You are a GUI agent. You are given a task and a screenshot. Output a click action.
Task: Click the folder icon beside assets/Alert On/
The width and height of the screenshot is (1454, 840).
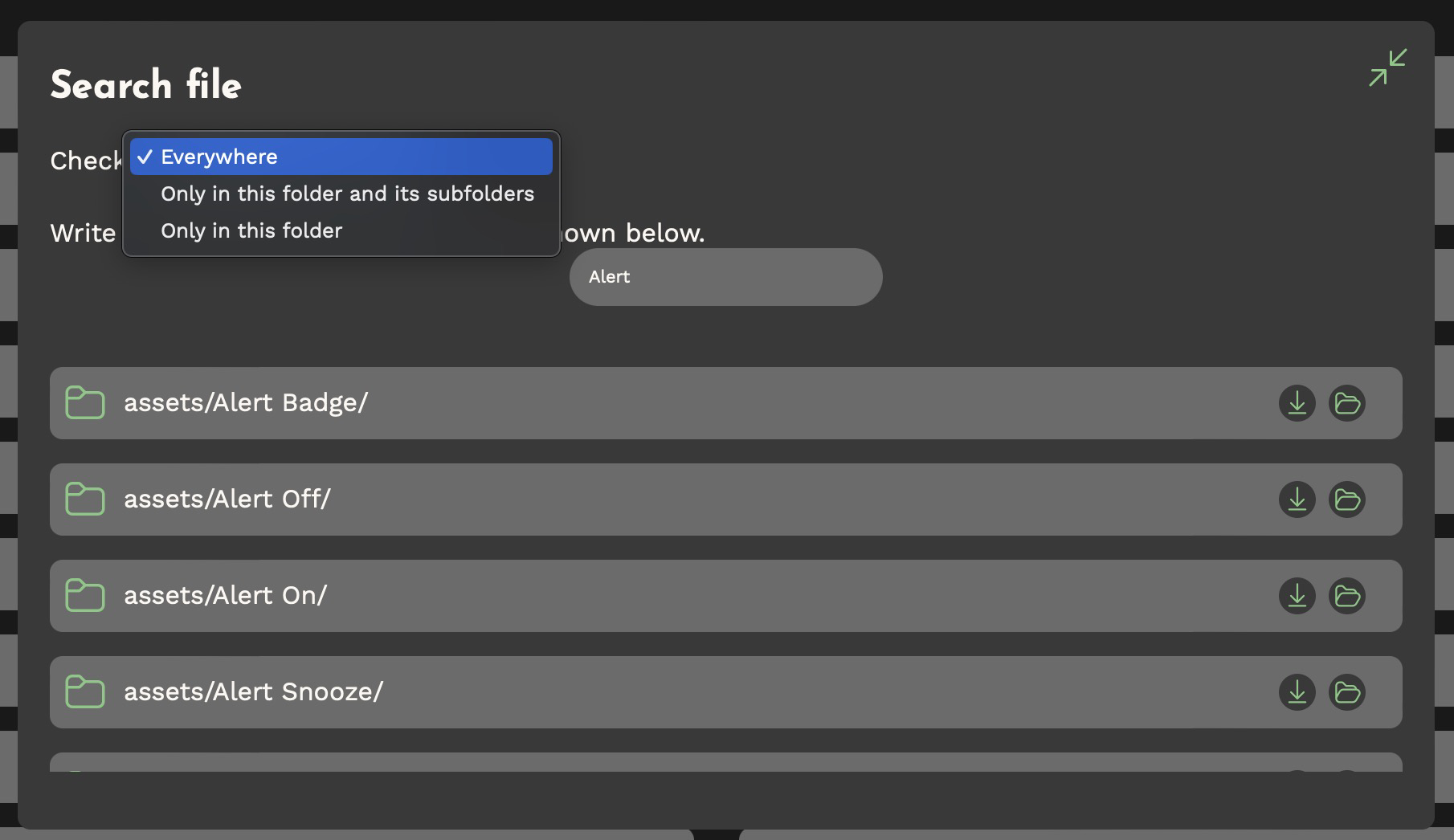[85, 595]
